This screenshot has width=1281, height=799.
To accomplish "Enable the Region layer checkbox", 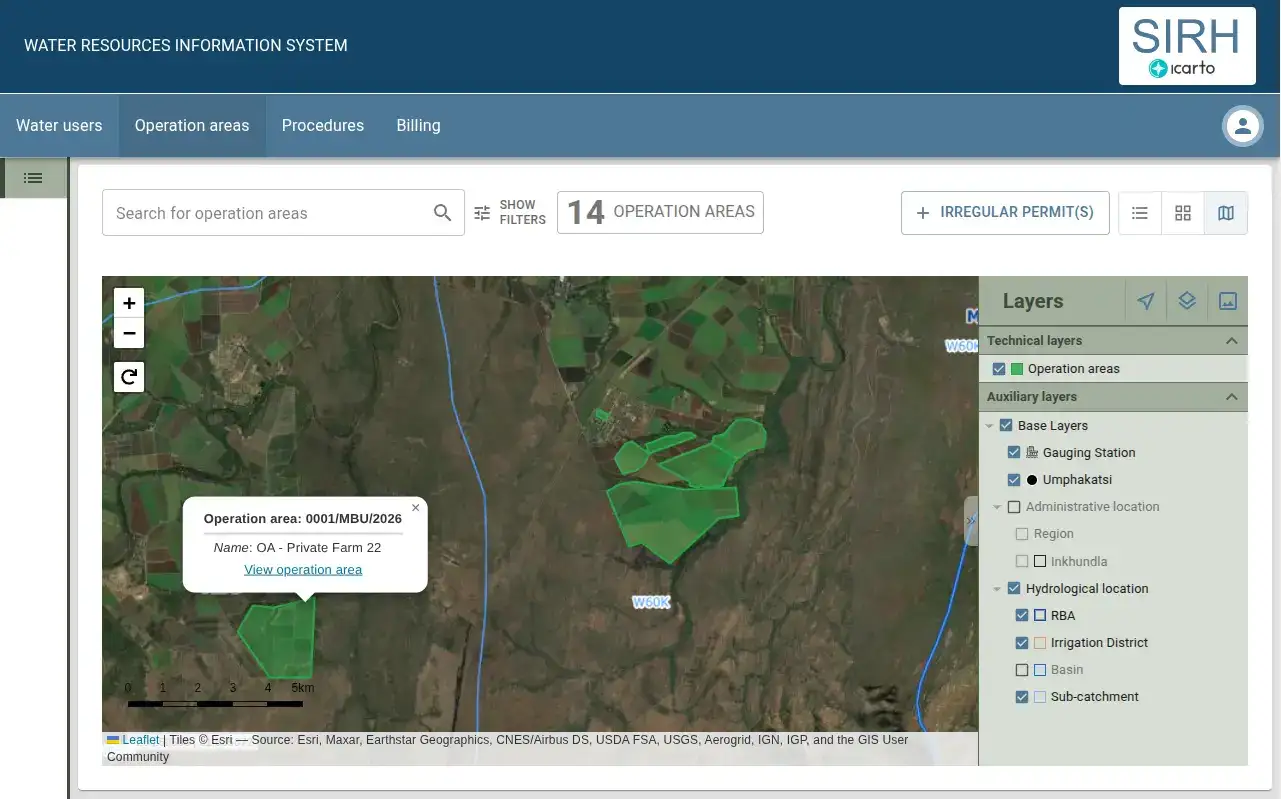I will point(1022,534).
